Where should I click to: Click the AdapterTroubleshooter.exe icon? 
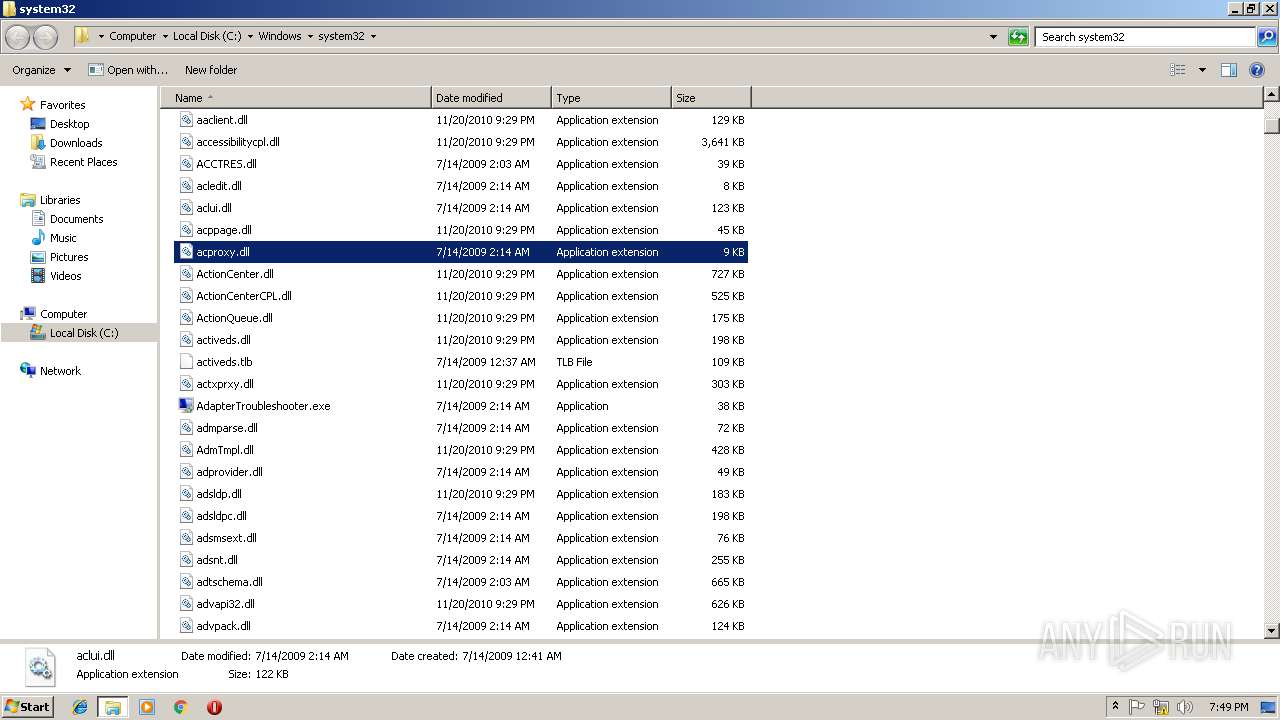(x=186, y=406)
